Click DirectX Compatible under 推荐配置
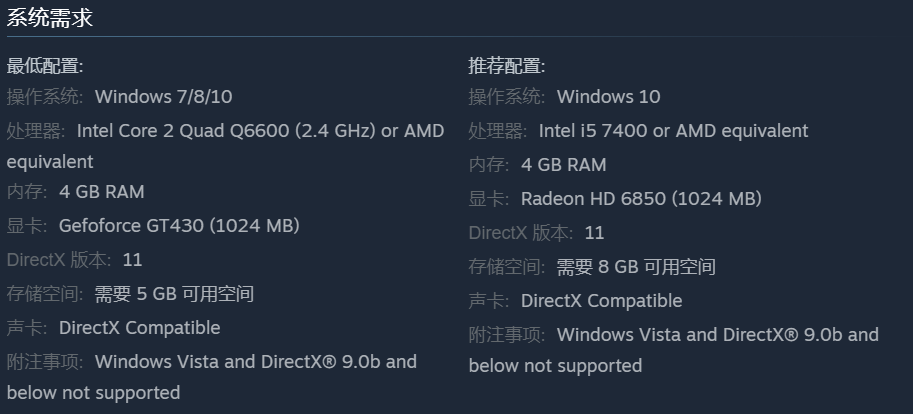913x414 pixels. [601, 300]
